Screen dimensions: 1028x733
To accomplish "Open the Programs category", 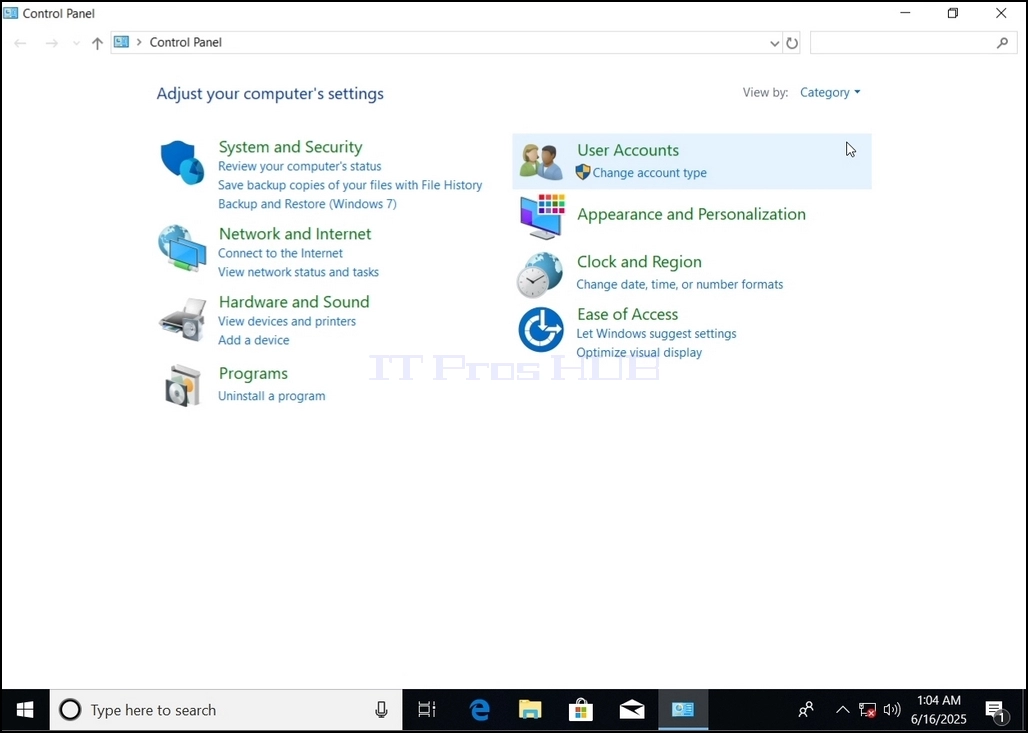I will (x=253, y=374).
